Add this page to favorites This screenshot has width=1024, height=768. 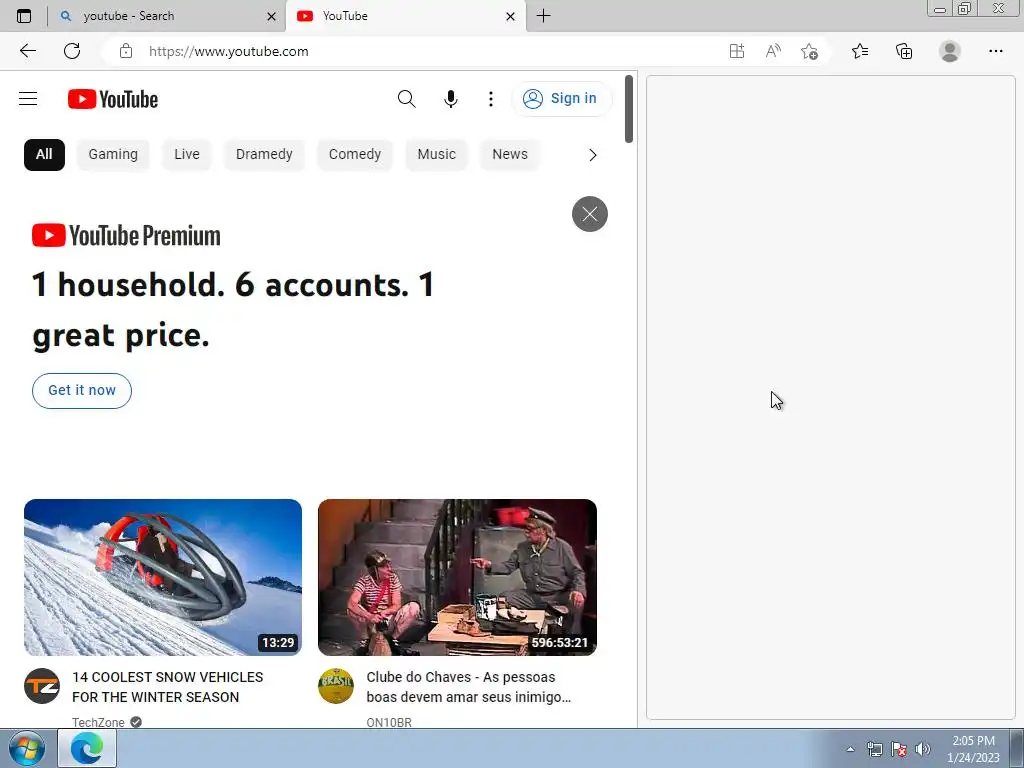coord(810,51)
